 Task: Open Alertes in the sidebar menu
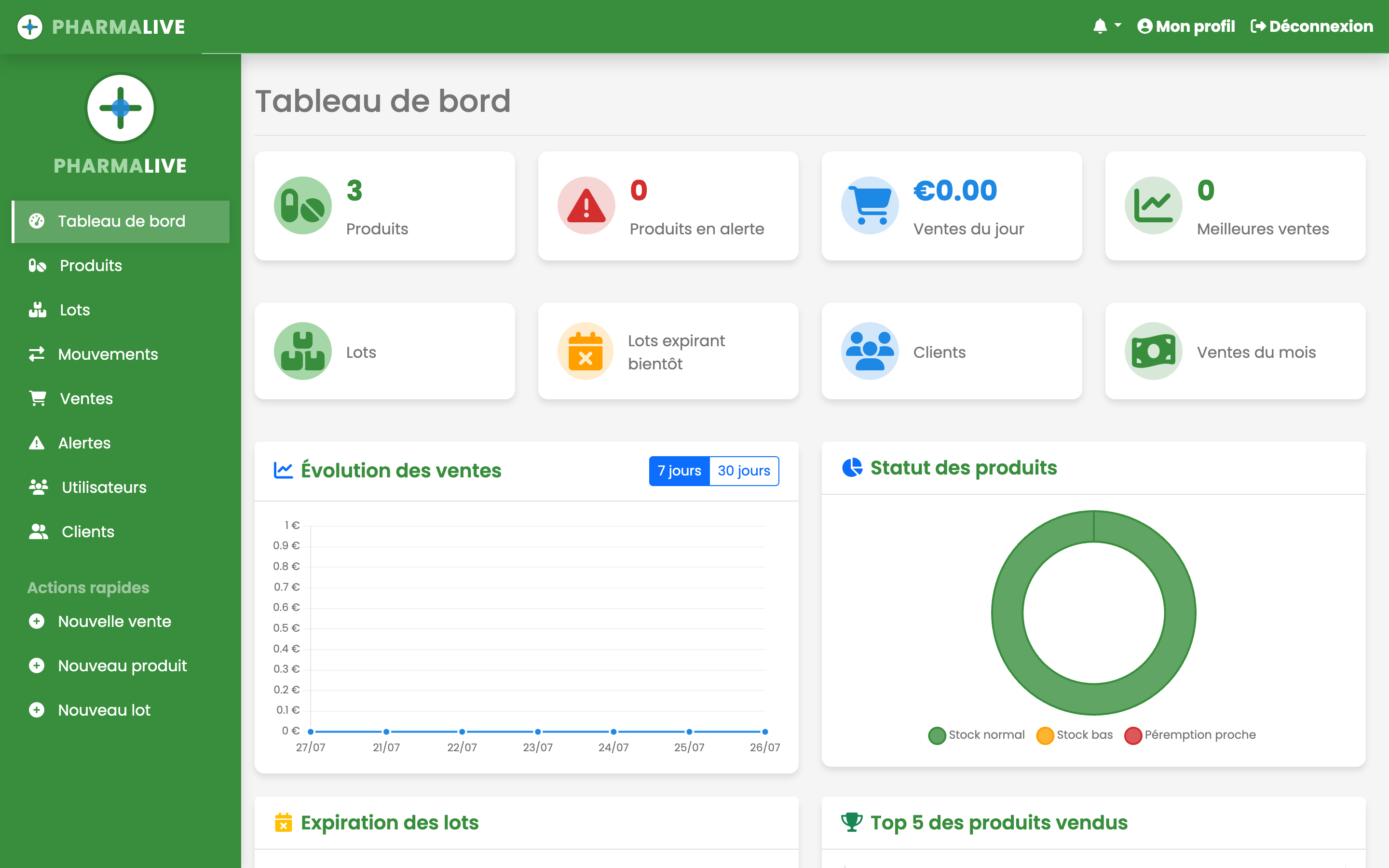click(121, 443)
